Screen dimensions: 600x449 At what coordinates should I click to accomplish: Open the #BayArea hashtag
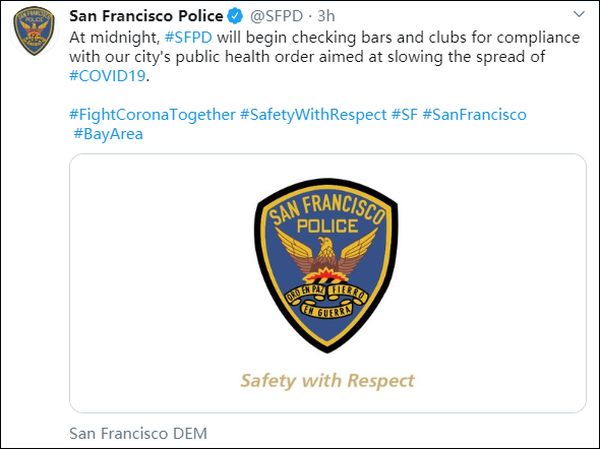(108, 133)
